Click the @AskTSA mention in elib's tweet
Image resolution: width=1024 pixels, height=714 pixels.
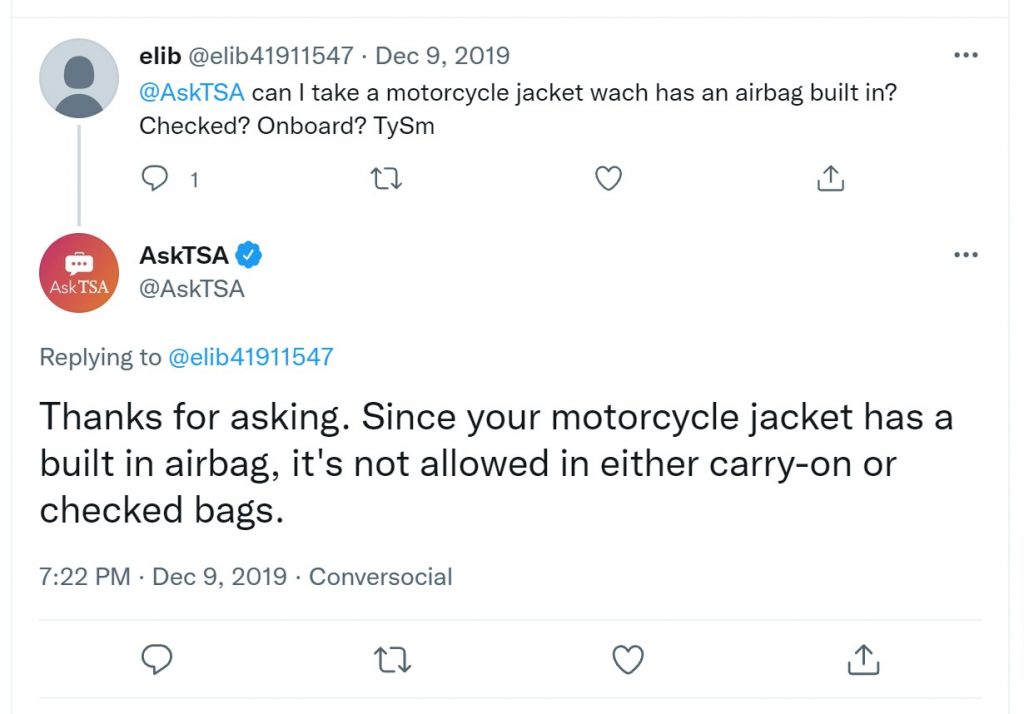tap(192, 93)
